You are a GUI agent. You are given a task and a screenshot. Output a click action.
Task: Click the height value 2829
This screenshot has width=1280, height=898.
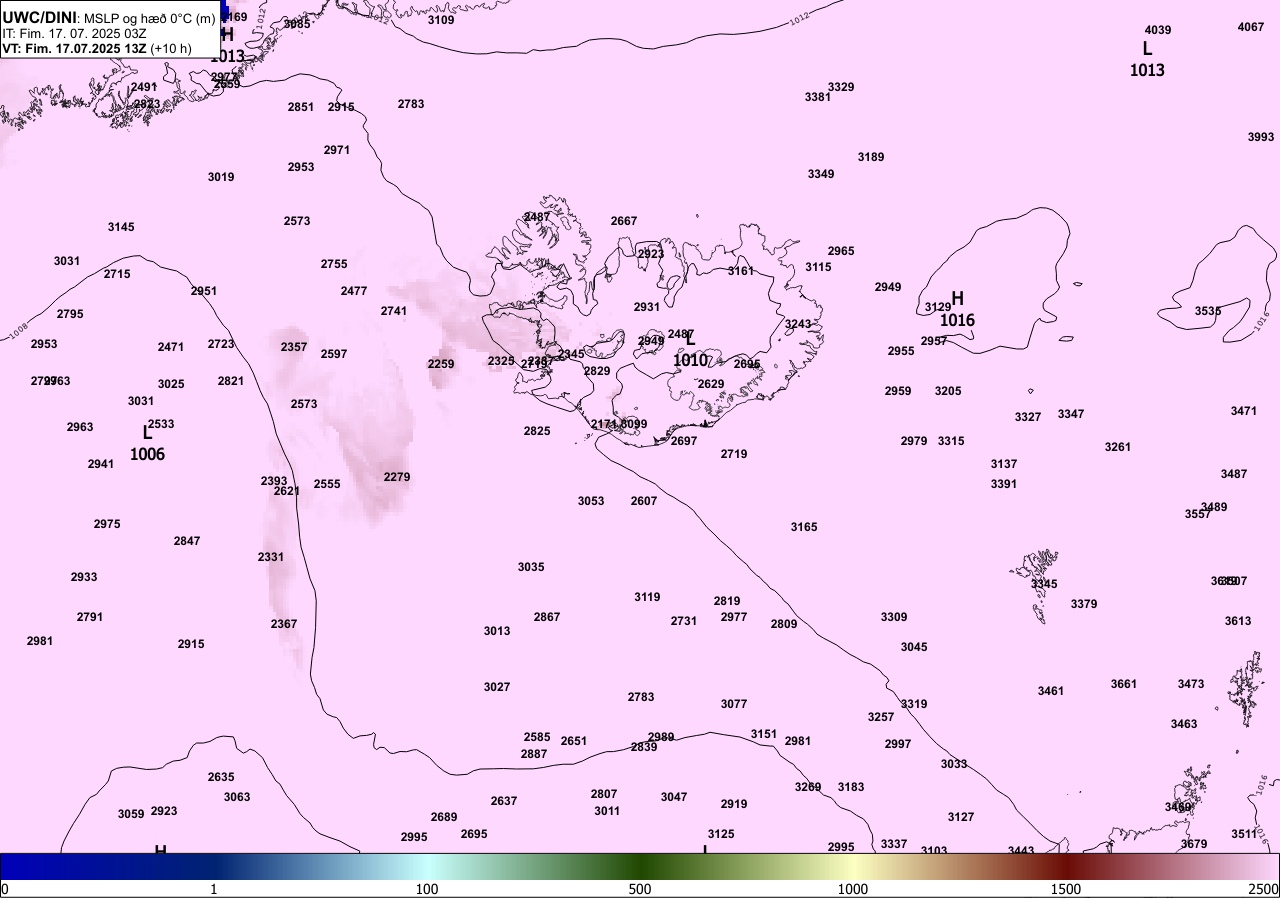[597, 371]
